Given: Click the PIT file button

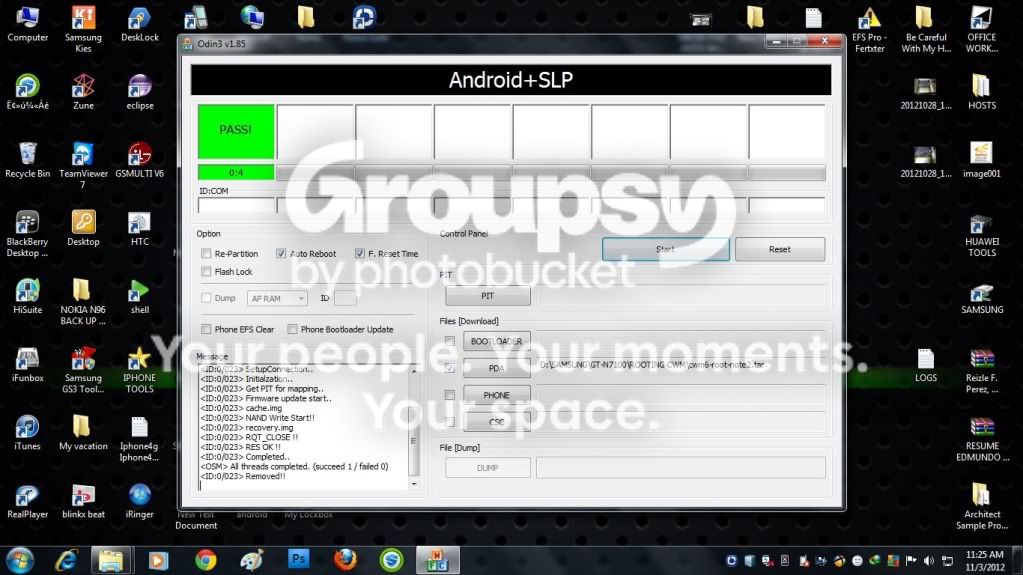Looking at the screenshot, I should click(x=487, y=296).
